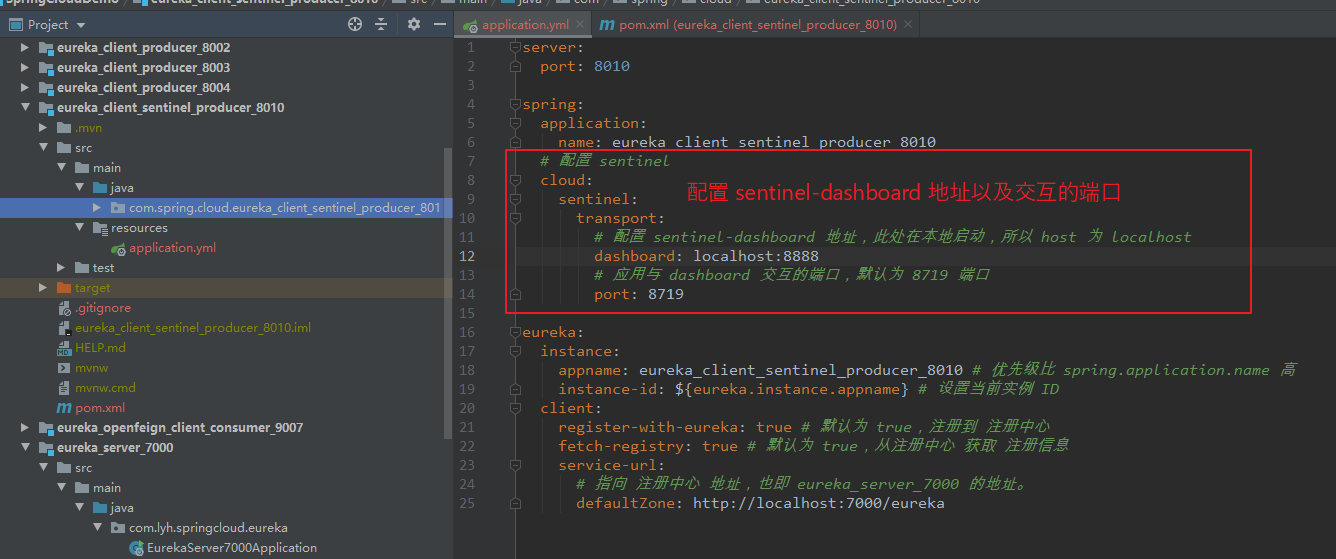Click the .gitignore file
Image resolution: width=1336 pixels, height=559 pixels.
coord(103,308)
